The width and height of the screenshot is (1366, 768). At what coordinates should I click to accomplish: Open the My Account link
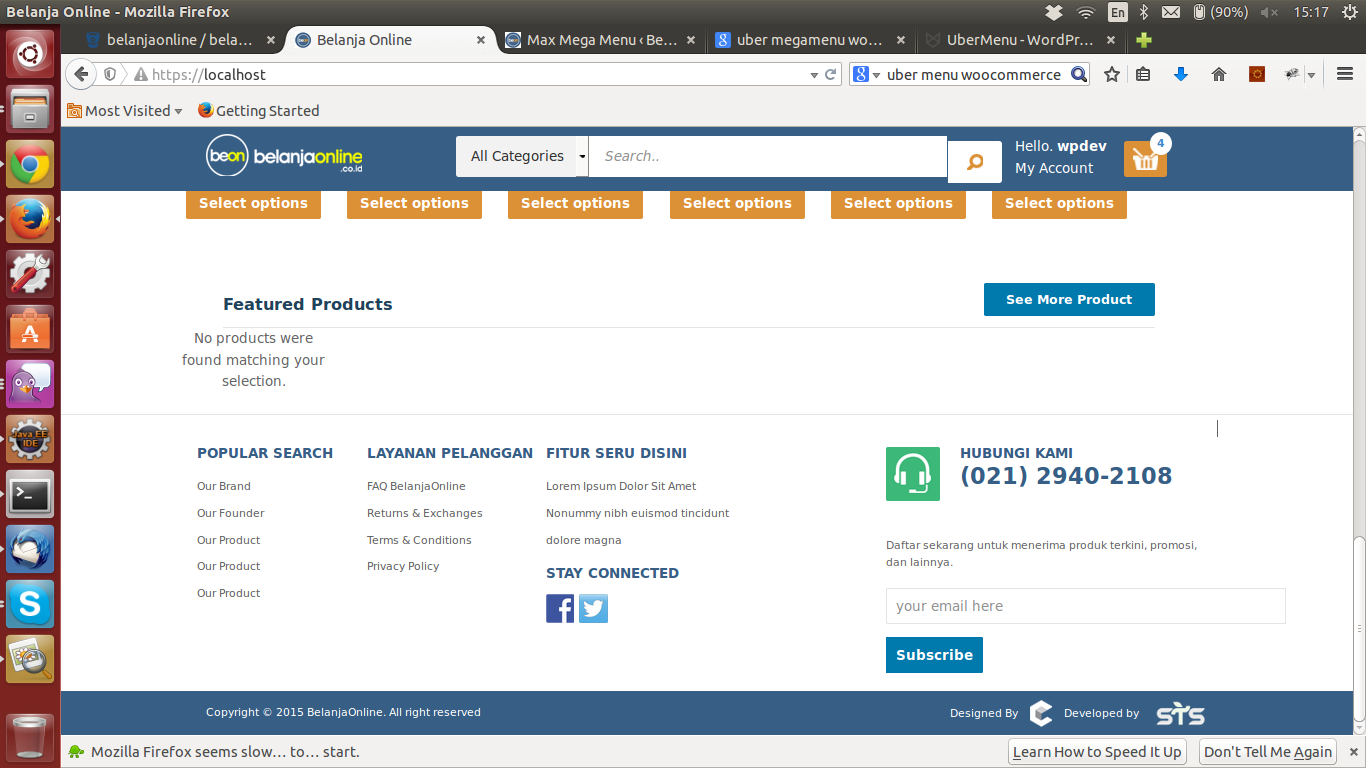click(x=1054, y=168)
